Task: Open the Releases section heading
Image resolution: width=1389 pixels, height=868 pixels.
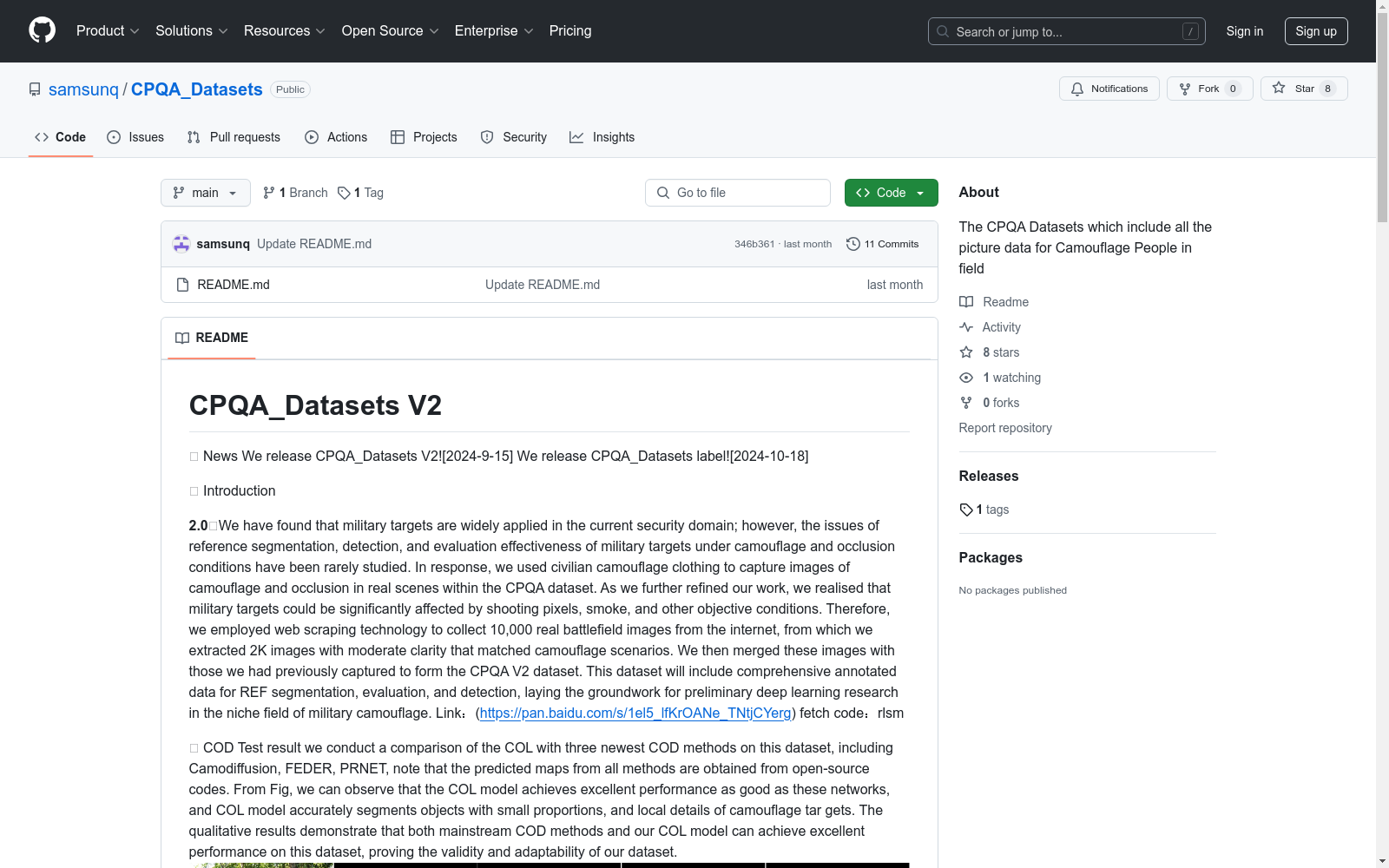Action: (x=989, y=476)
